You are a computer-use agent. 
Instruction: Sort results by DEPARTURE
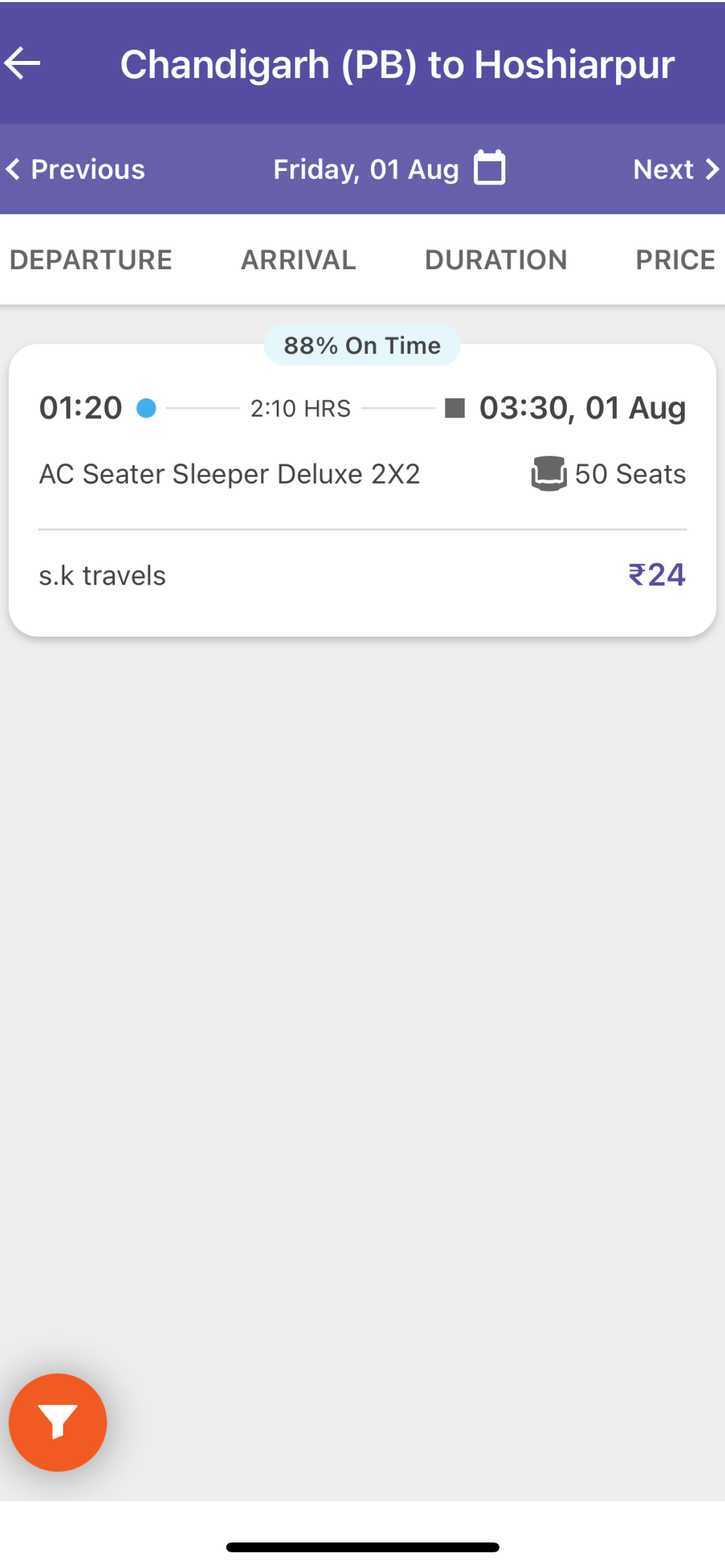pyautogui.click(x=91, y=260)
